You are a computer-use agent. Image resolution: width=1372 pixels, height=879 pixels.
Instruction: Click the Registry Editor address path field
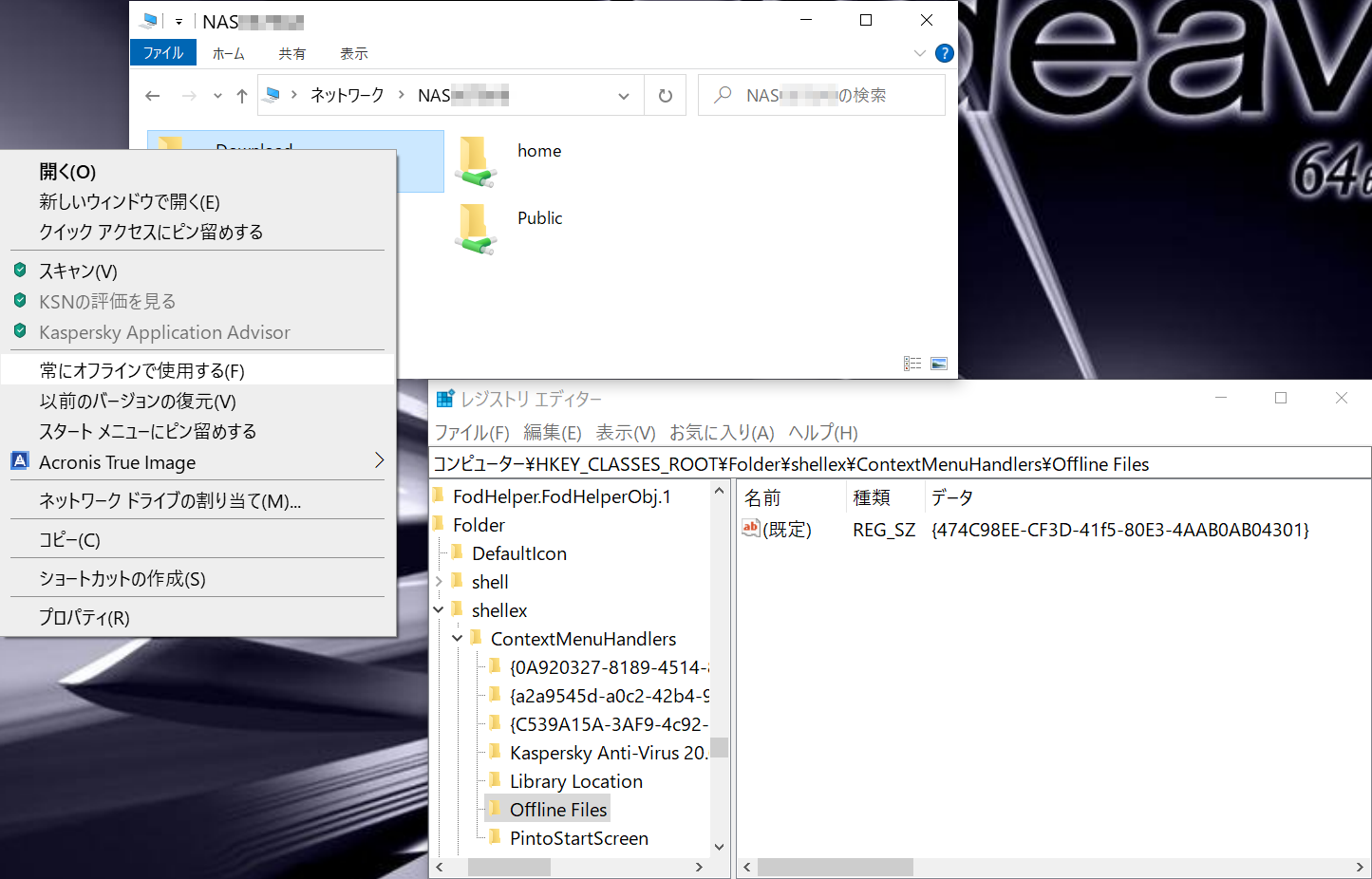click(x=900, y=463)
